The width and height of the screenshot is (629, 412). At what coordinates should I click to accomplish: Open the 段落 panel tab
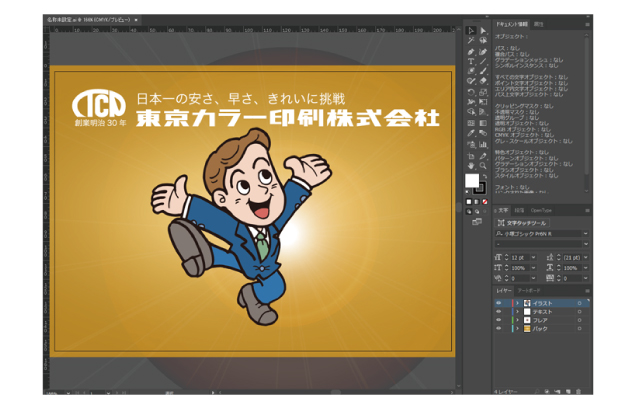pos(519,210)
